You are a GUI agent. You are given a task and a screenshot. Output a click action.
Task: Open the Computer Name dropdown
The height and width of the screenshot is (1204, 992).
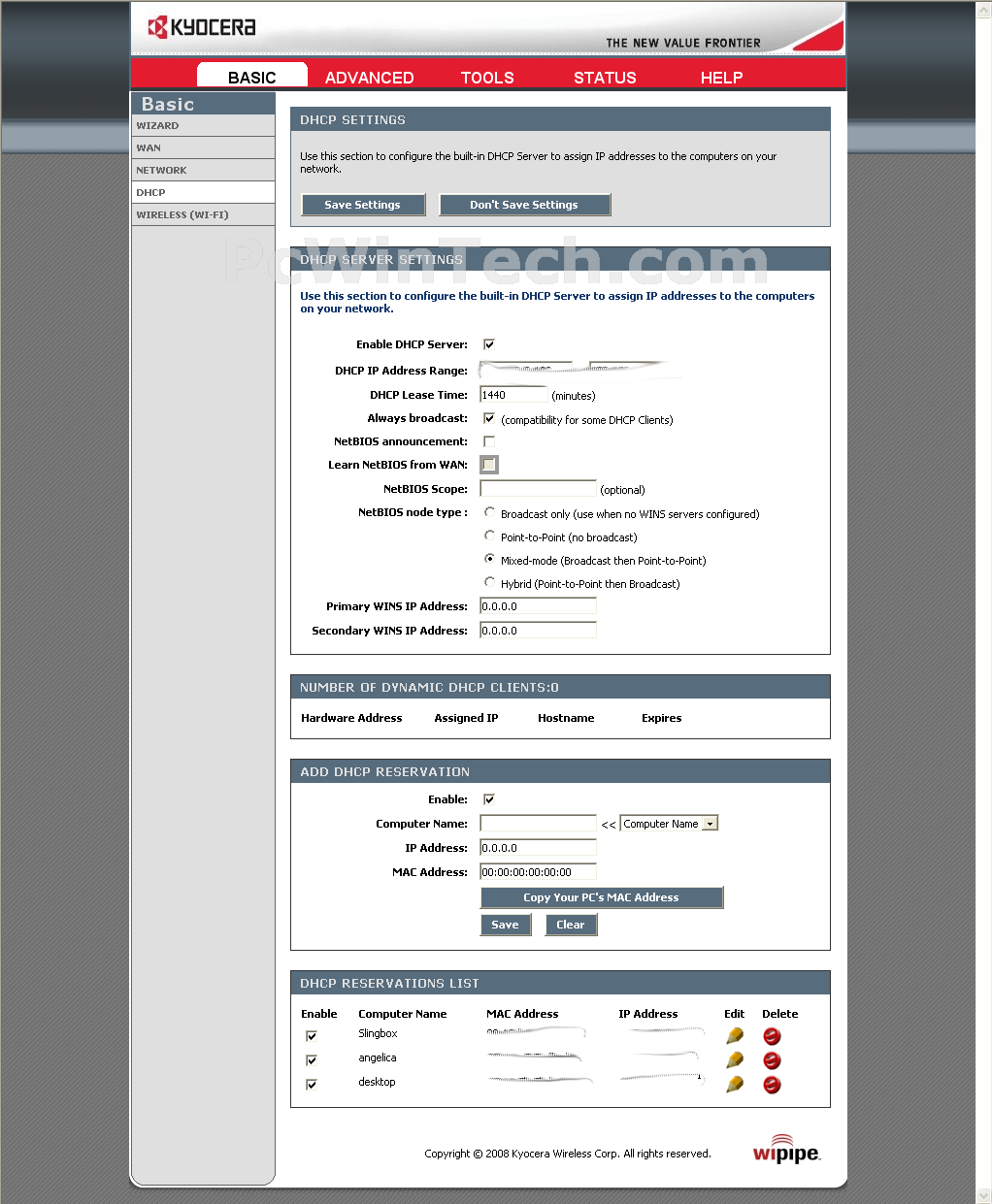tap(669, 824)
